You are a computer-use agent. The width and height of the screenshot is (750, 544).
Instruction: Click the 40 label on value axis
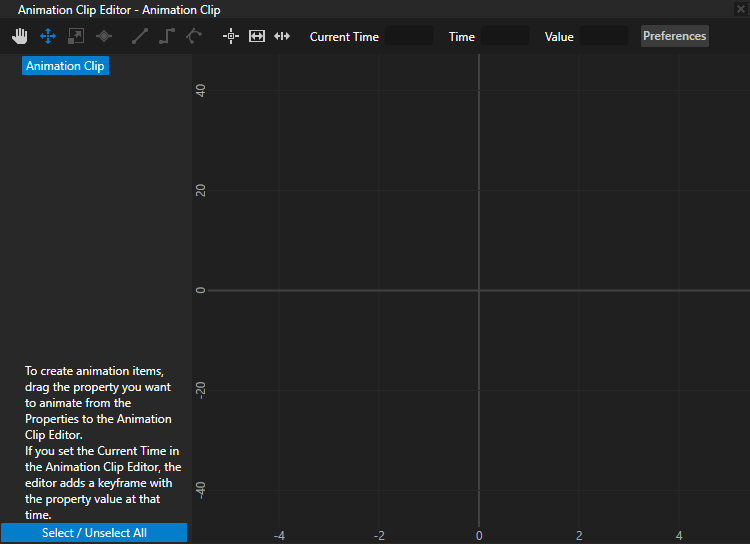(x=201, y=90)
